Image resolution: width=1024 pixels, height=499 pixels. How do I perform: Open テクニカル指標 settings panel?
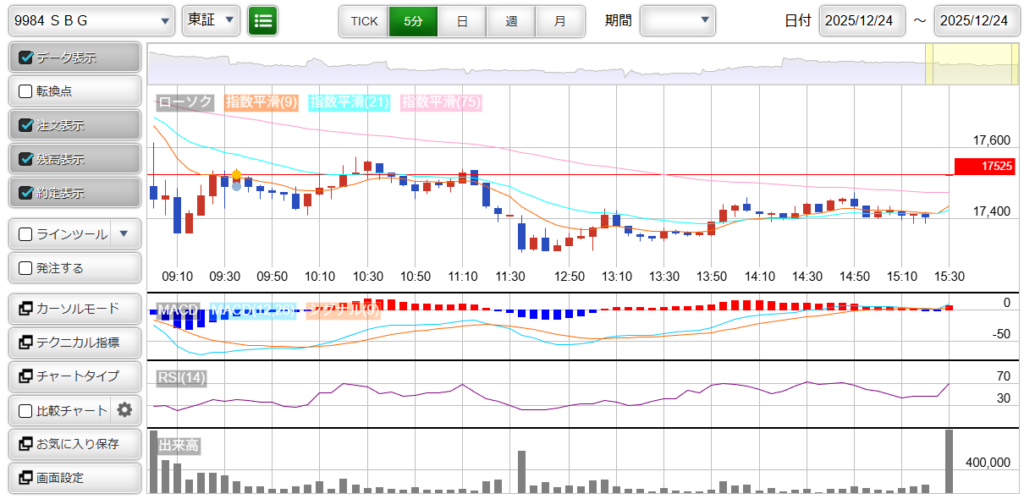[x=74, y=342]
